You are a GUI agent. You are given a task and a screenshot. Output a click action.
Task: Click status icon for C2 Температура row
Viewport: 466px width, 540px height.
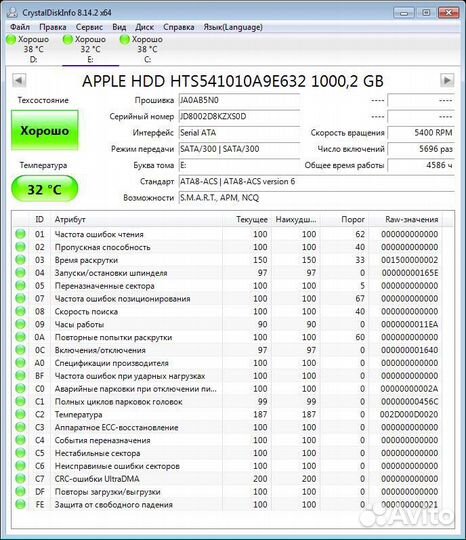pos(20,414)
